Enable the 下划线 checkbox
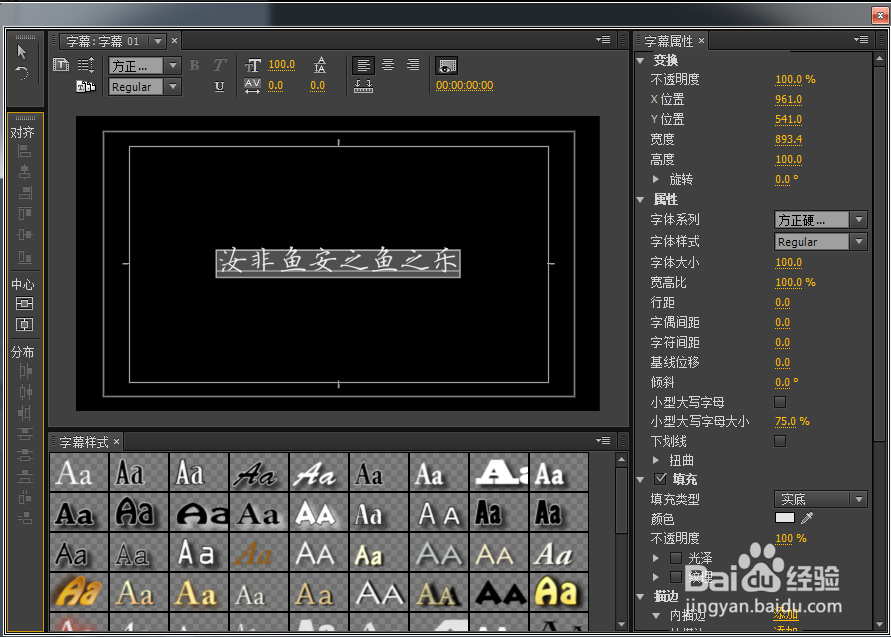This screenshot has width=891, height=637. 780,441
